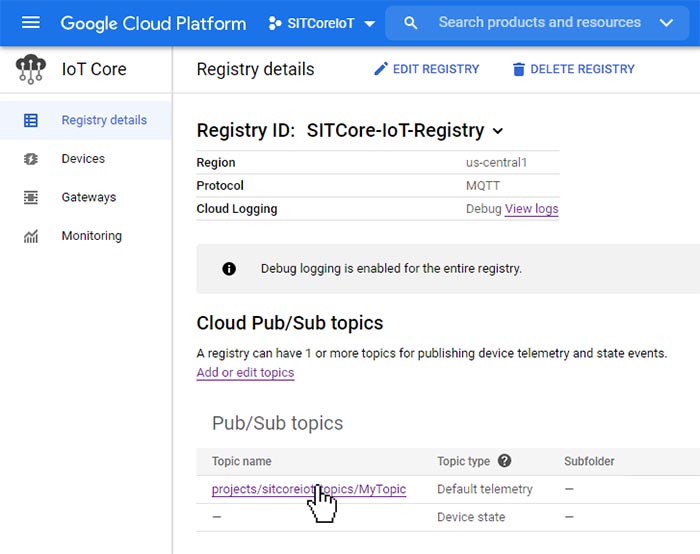Image resolution: width=700 pixels, height=554 pixels.
Task: Click the info icon in debug logging notice
Action: pos(229,269)
